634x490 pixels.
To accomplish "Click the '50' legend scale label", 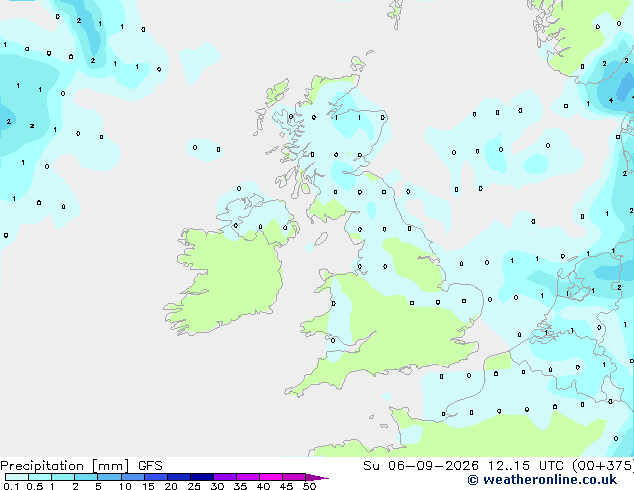I will [x=309, y=486].
